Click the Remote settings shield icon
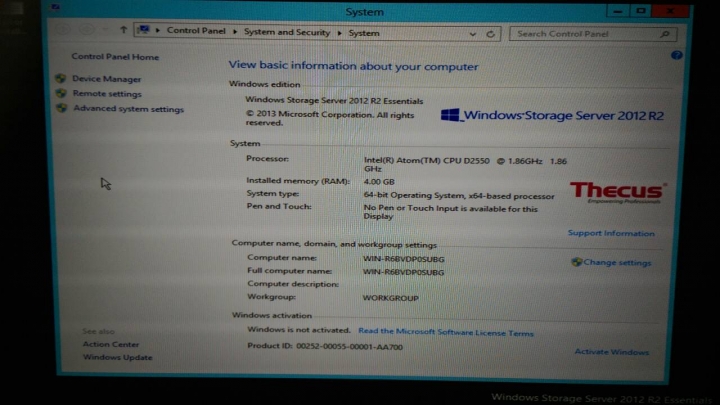Viewport: 720px width, 405px height. pyautogui.click(x=61, y=93)
